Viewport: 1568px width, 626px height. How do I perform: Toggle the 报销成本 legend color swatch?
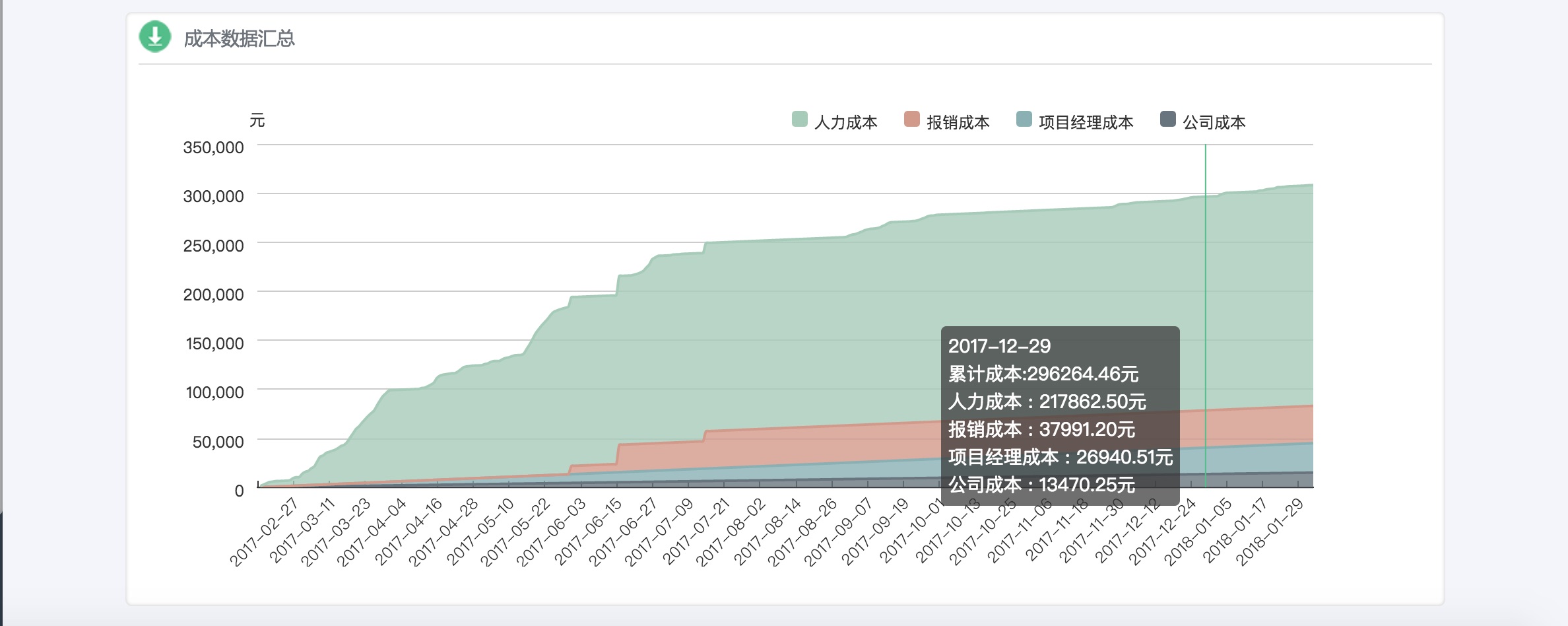(x=911, y=120)
